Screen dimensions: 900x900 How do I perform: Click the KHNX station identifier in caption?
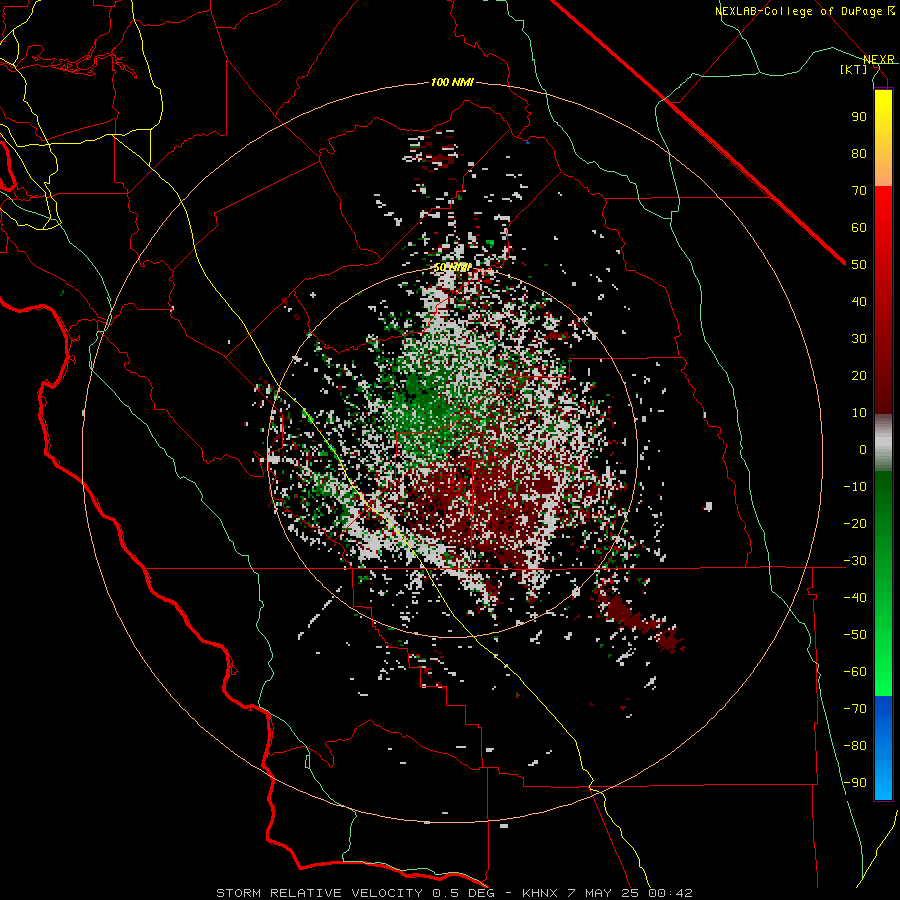click(540, 893)
